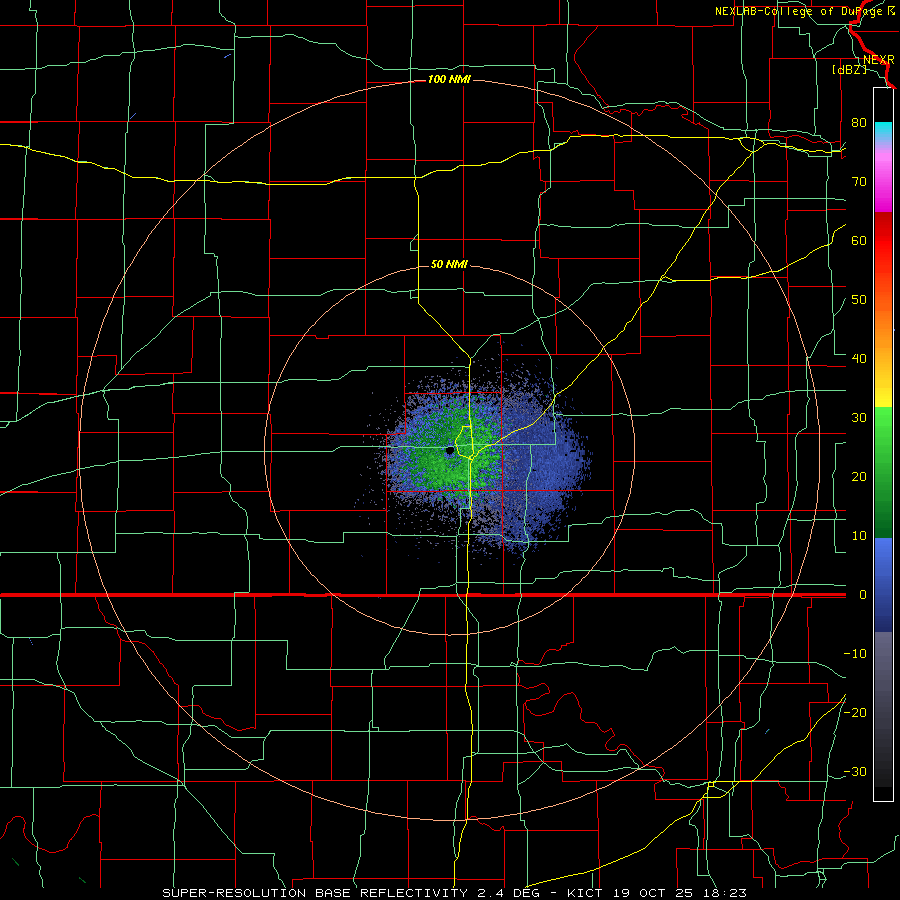Screen dimensions: 900x900
Task: Click the 50 value on dBZ scale
Action: 859,300
